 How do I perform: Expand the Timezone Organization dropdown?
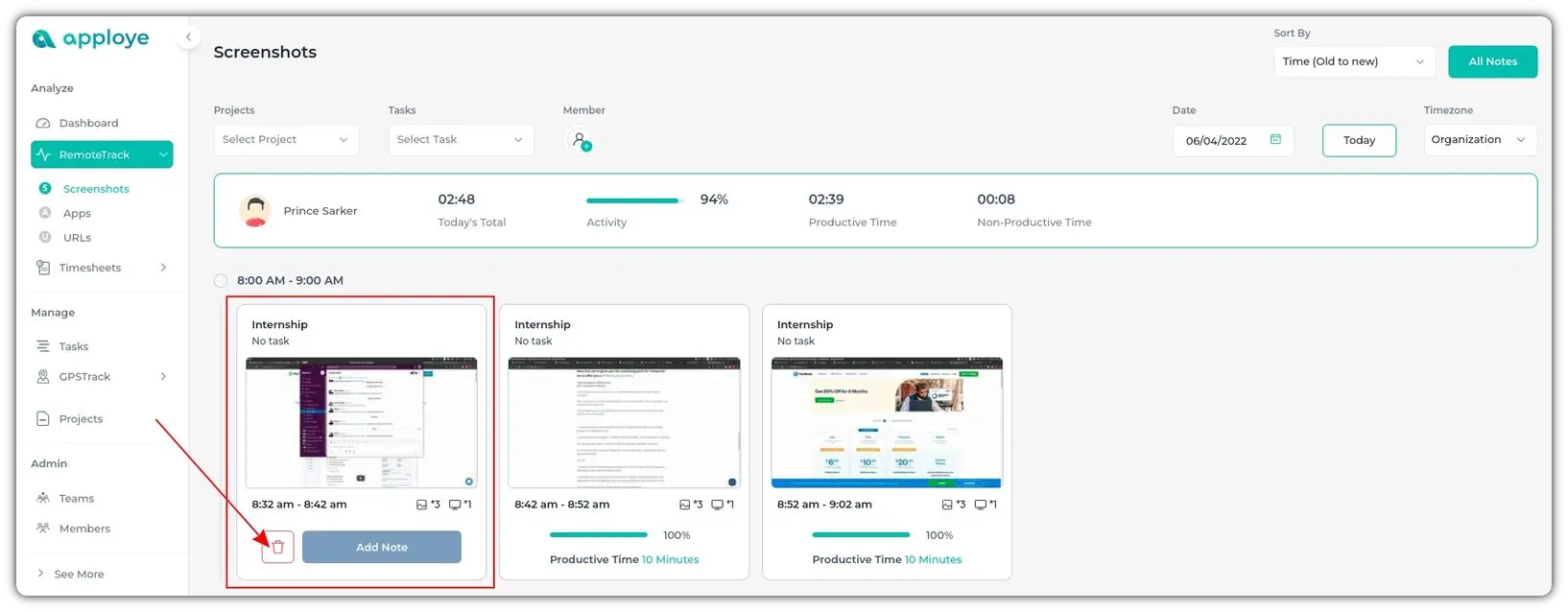[1479, 140]
